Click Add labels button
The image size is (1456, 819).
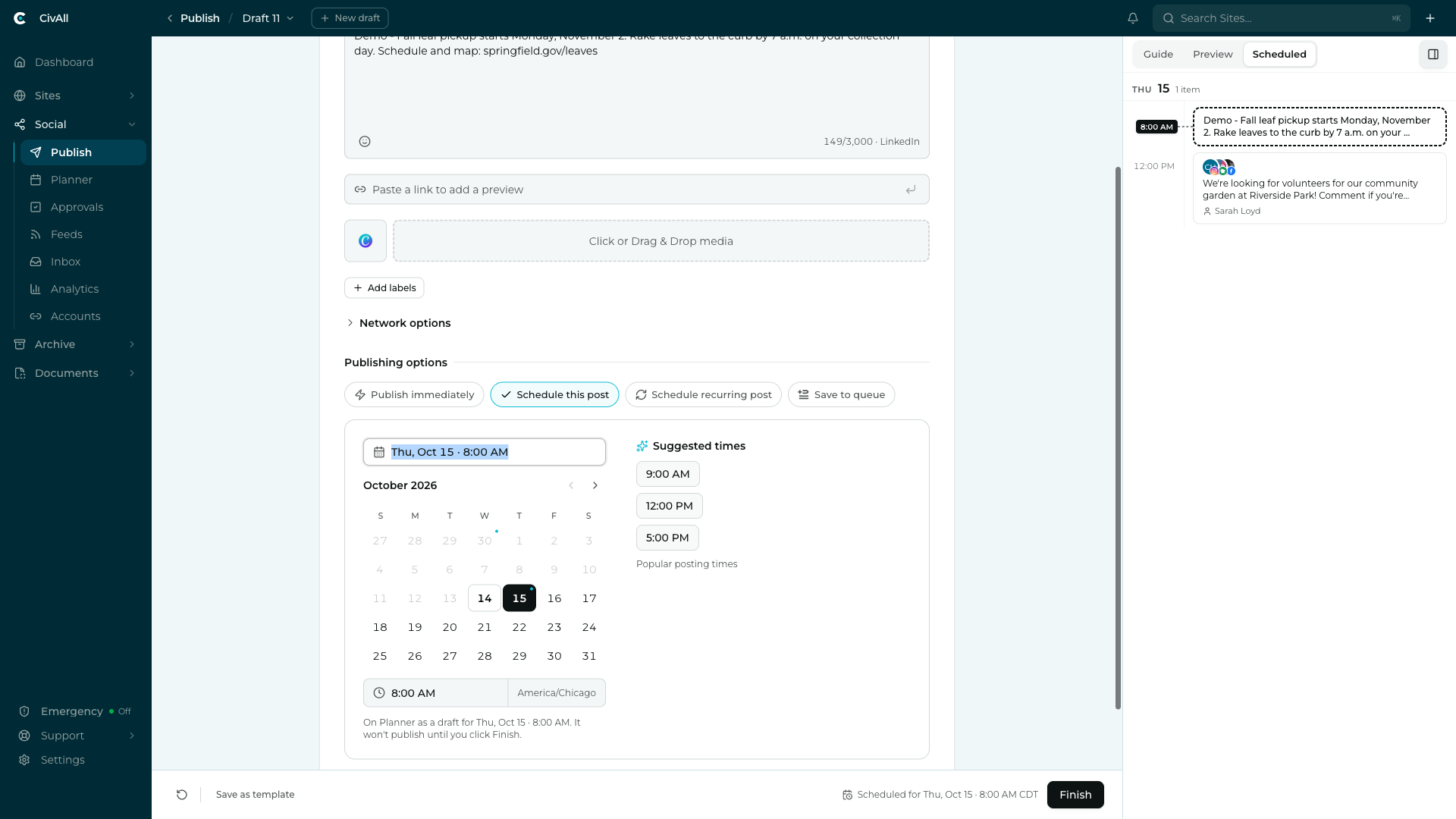coord(384,288)
